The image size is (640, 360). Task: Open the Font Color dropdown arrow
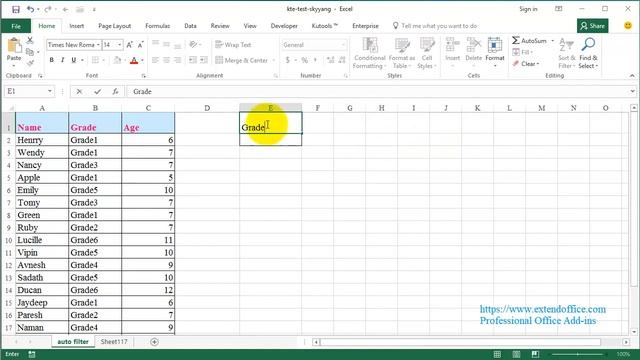(x=142, y=60)
